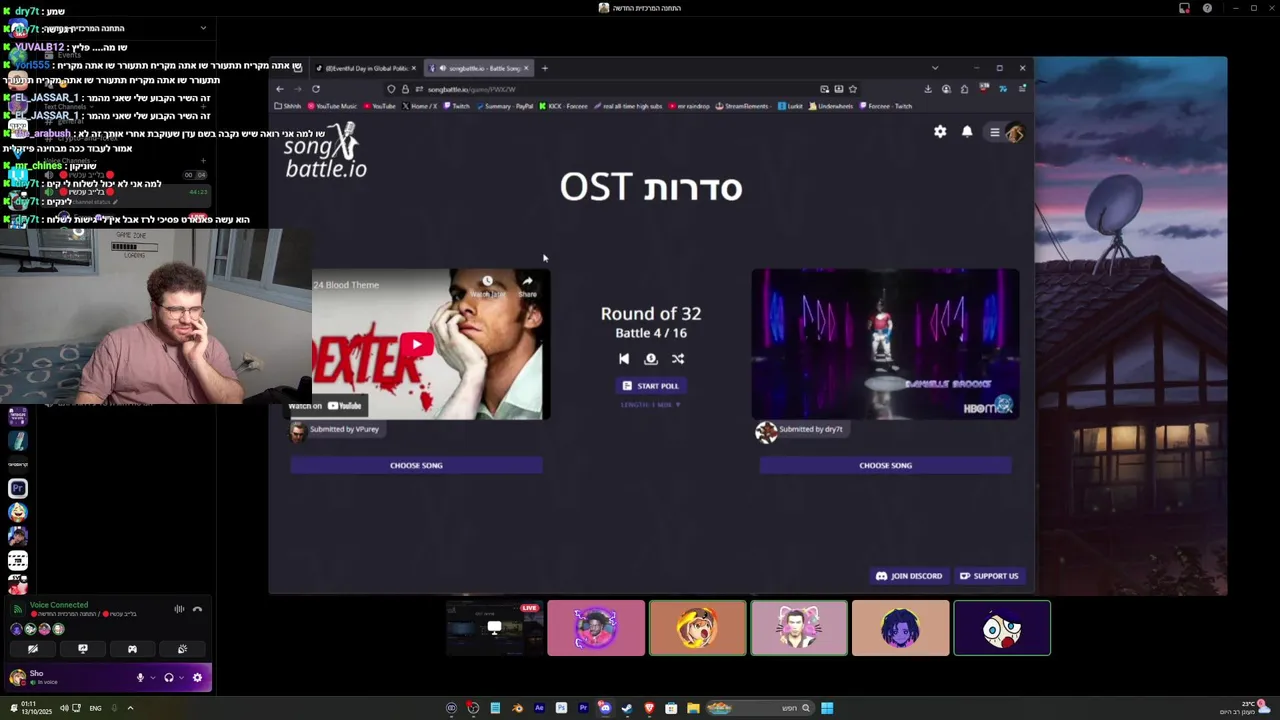Open File Explorer from the taskbar

click(693, 708)
